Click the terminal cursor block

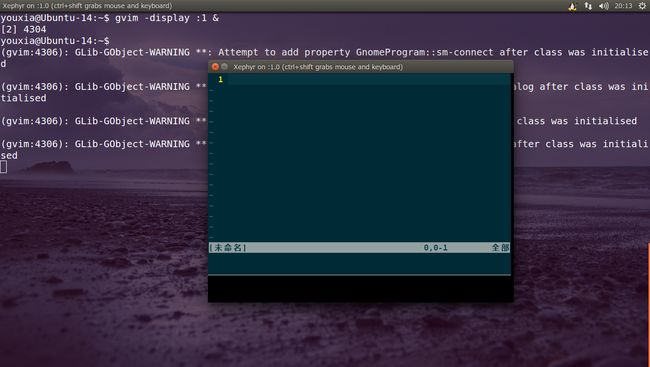pos(3,167)
